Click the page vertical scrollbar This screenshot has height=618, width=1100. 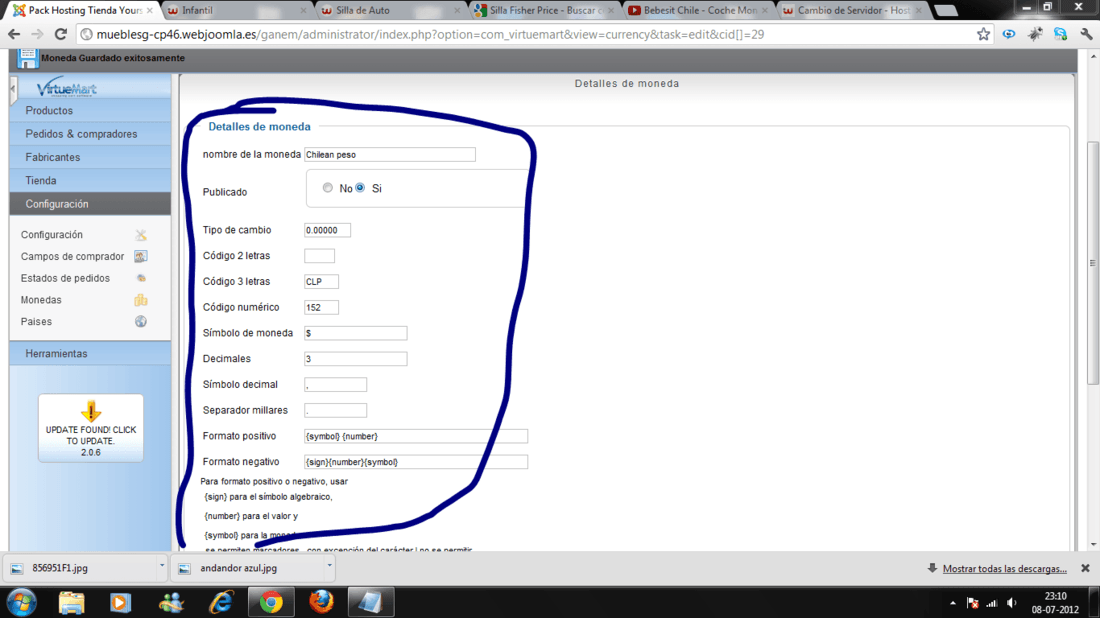point(1092,262)
